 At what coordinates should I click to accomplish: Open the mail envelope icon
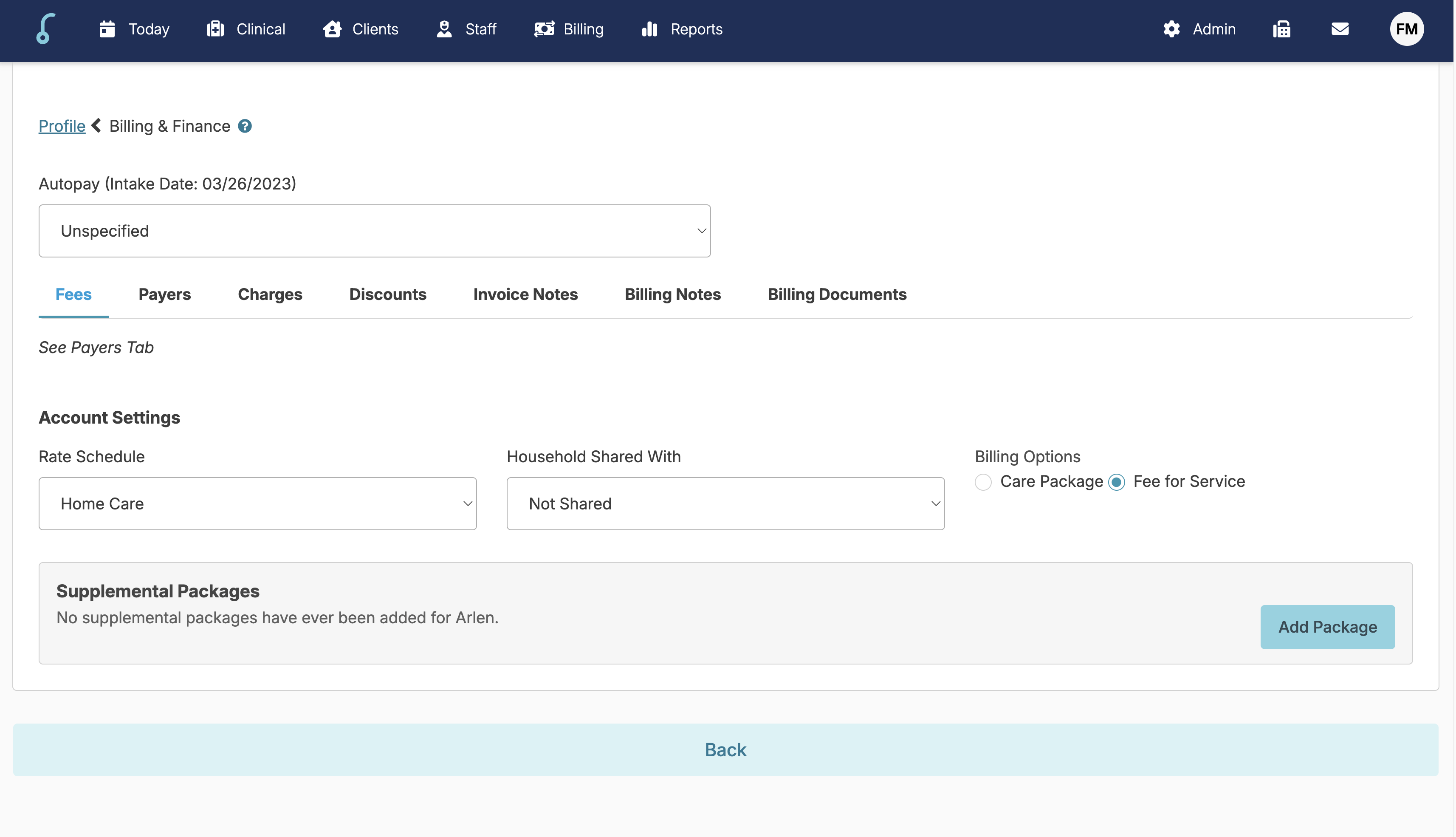1339,29
